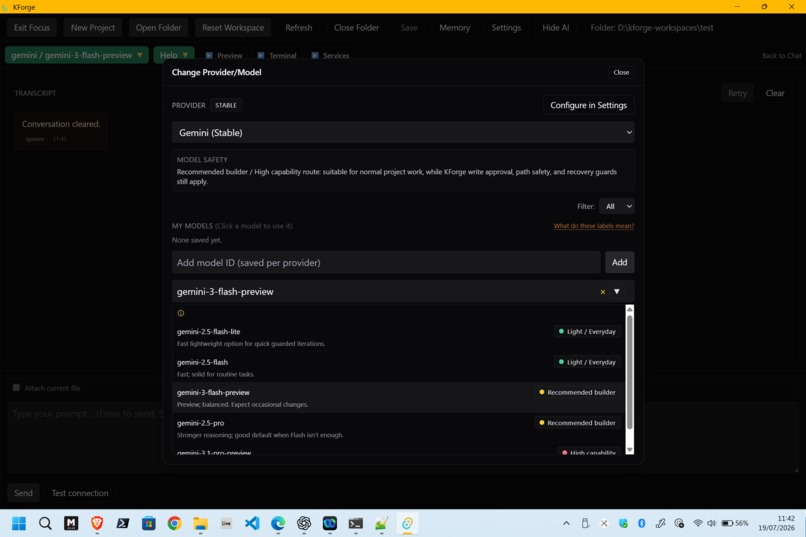Choose gemini-3-flash-preview in the model list

pyautogui.click(x=398, y=398)
